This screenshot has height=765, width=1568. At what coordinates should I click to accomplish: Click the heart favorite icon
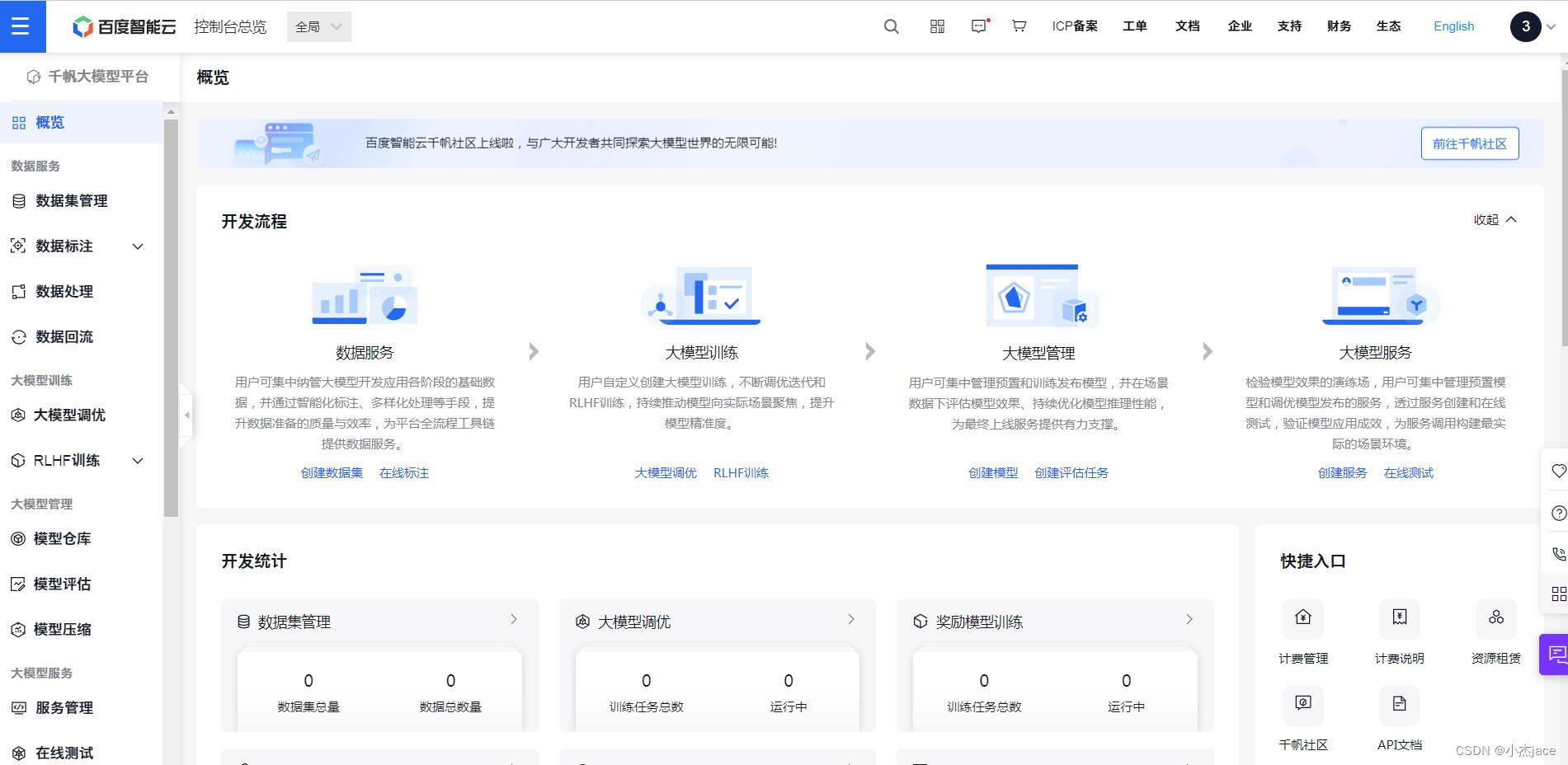point(1558,471)
